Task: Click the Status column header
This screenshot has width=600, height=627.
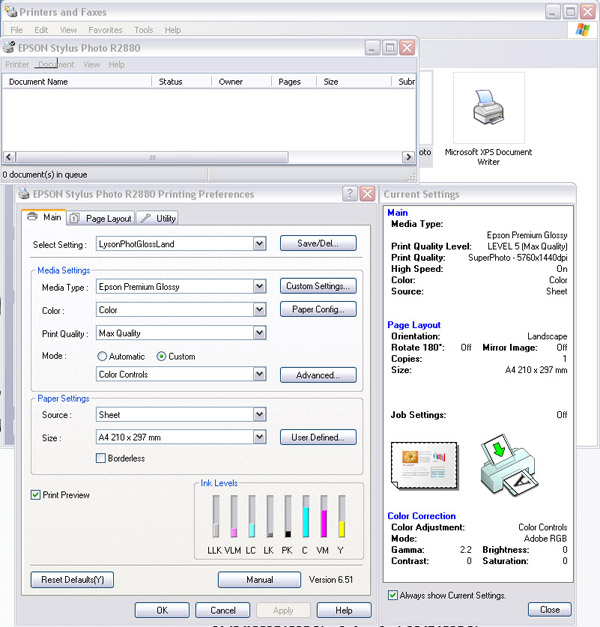Action: 182,82
